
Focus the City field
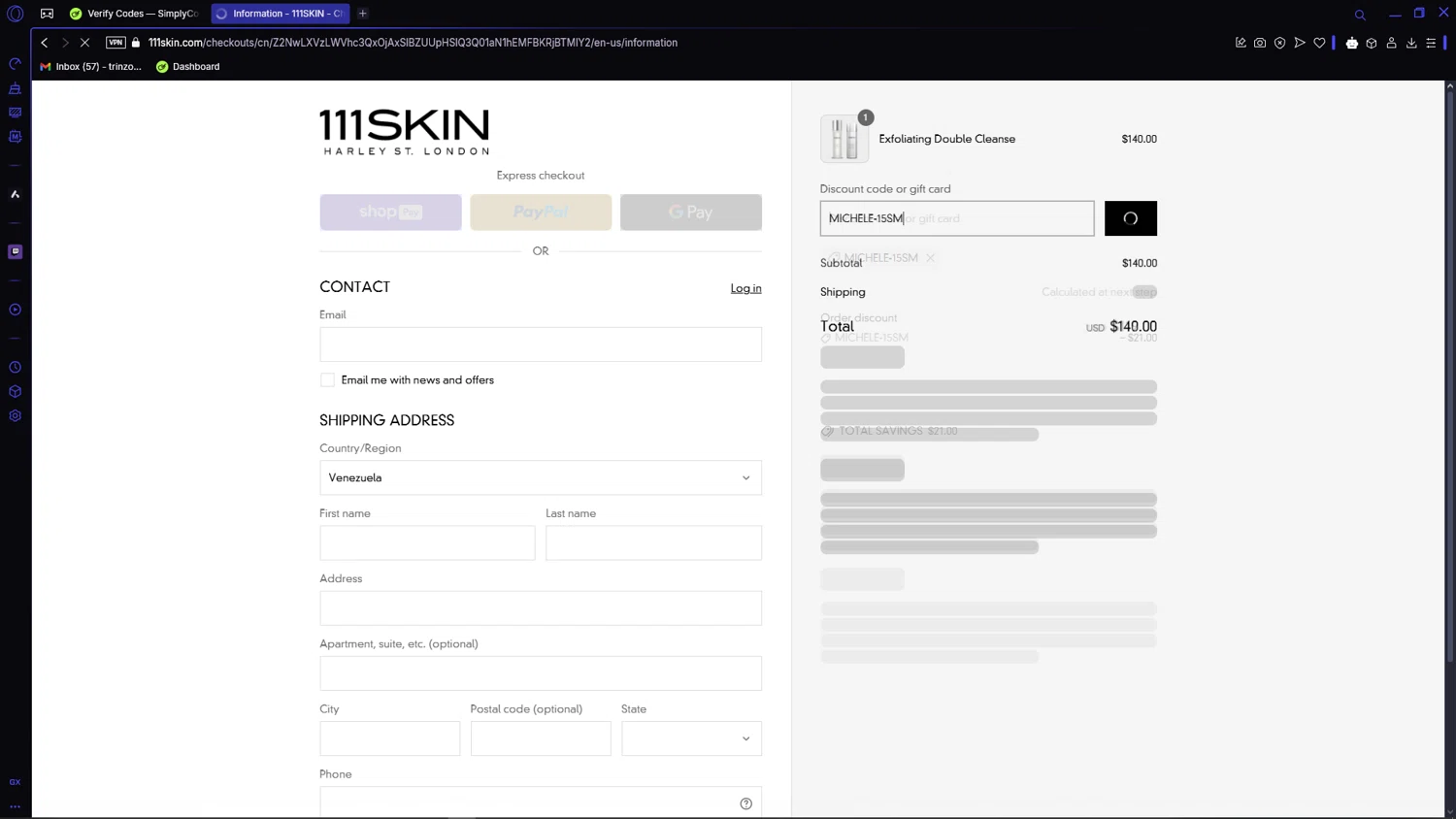coord(390,738)
